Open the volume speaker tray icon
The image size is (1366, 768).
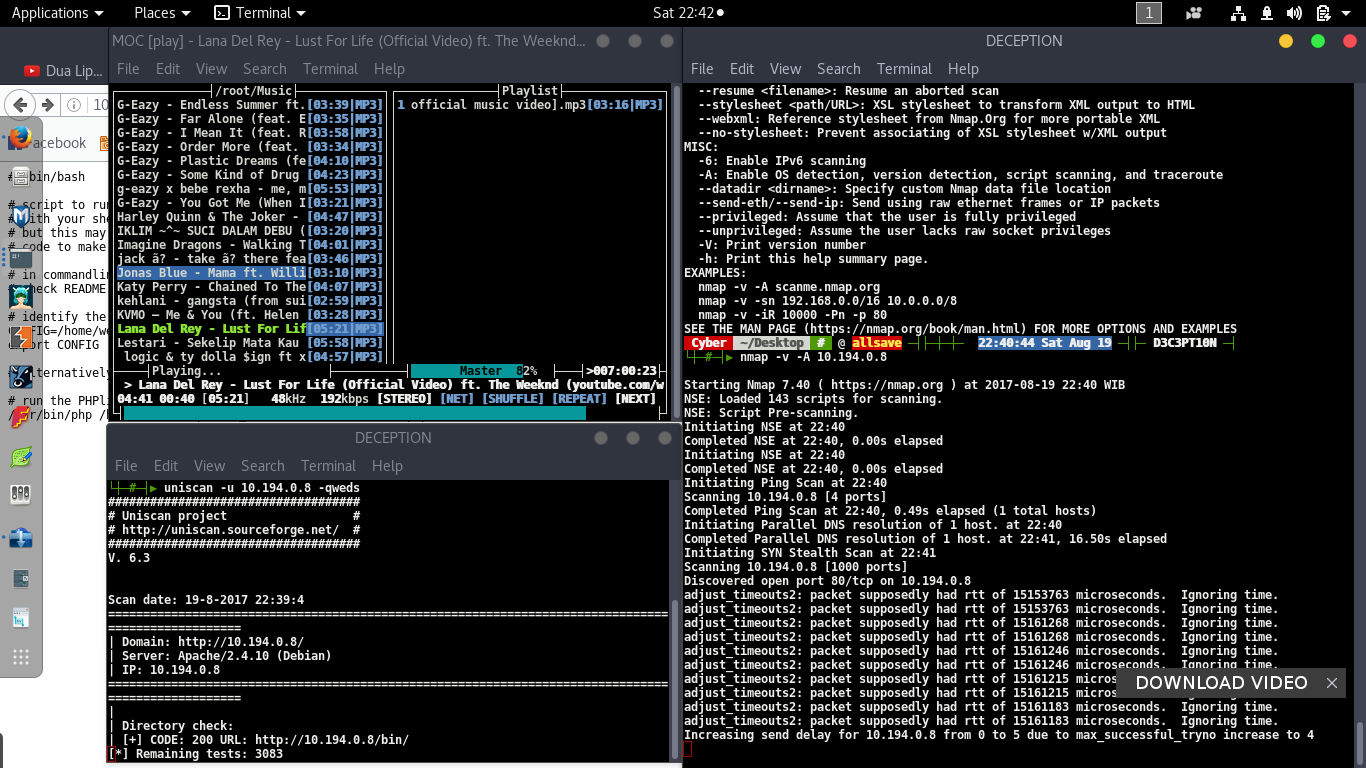click(1294, 13)
